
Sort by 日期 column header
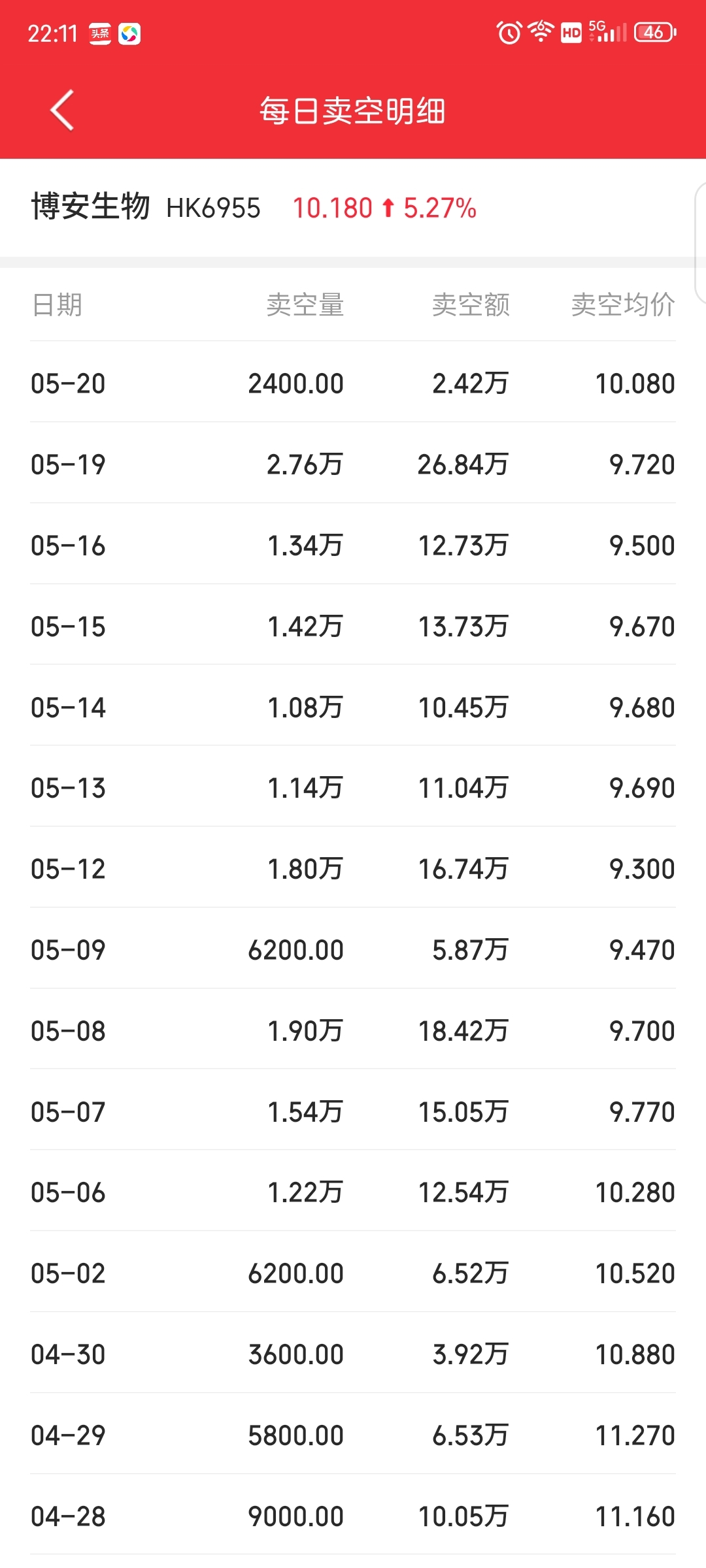click(57, 304)
